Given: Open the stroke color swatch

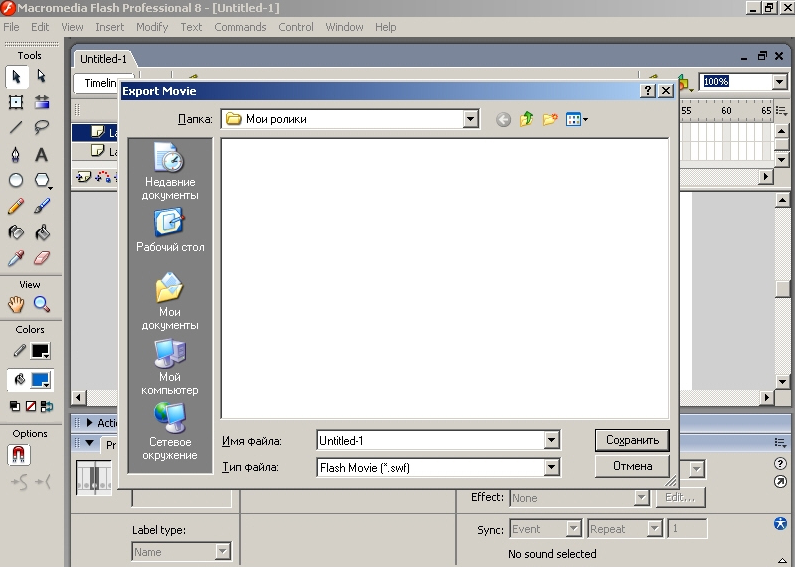Looking at the screenshot, I should [x=41, y=351].
